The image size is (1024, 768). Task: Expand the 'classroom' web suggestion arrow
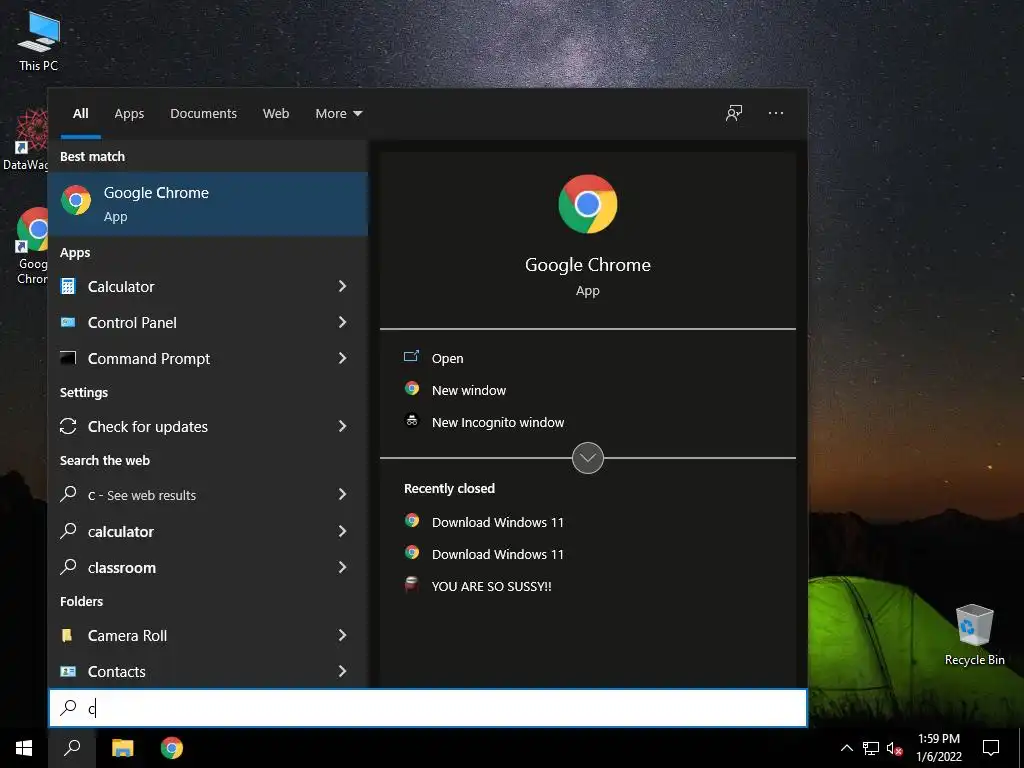point(342,567)
